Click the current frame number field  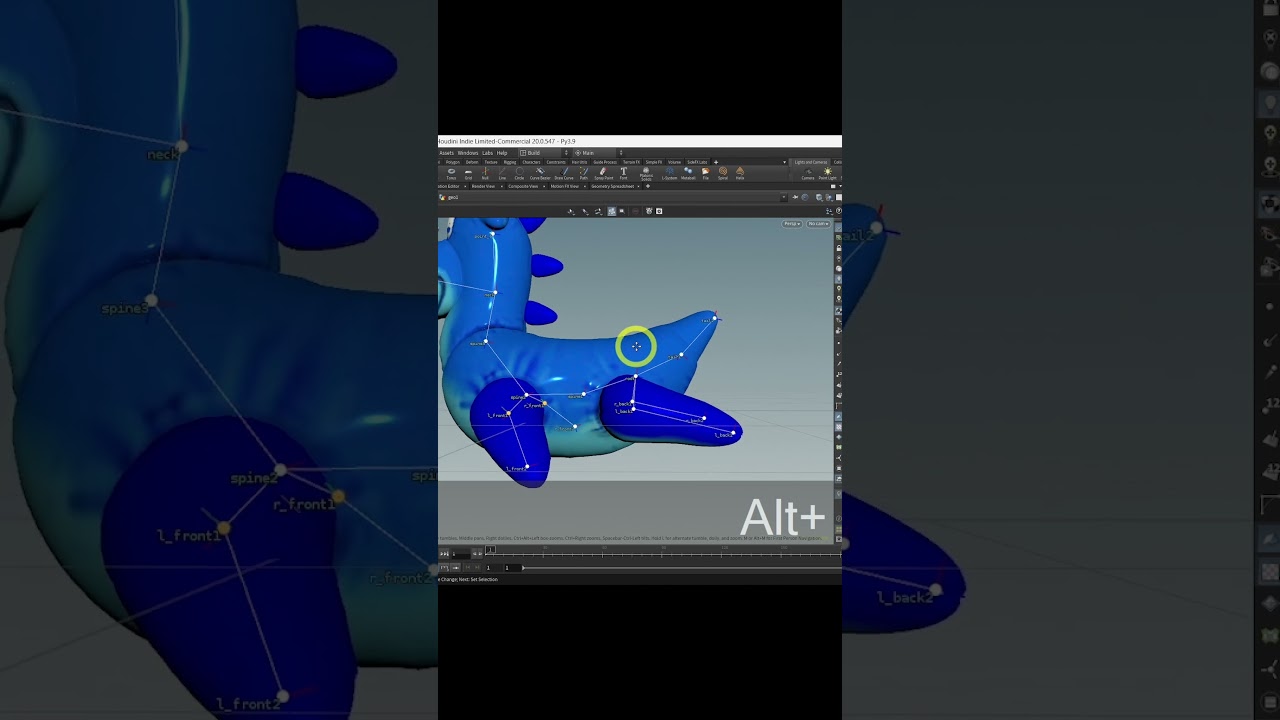pos(460,554)
